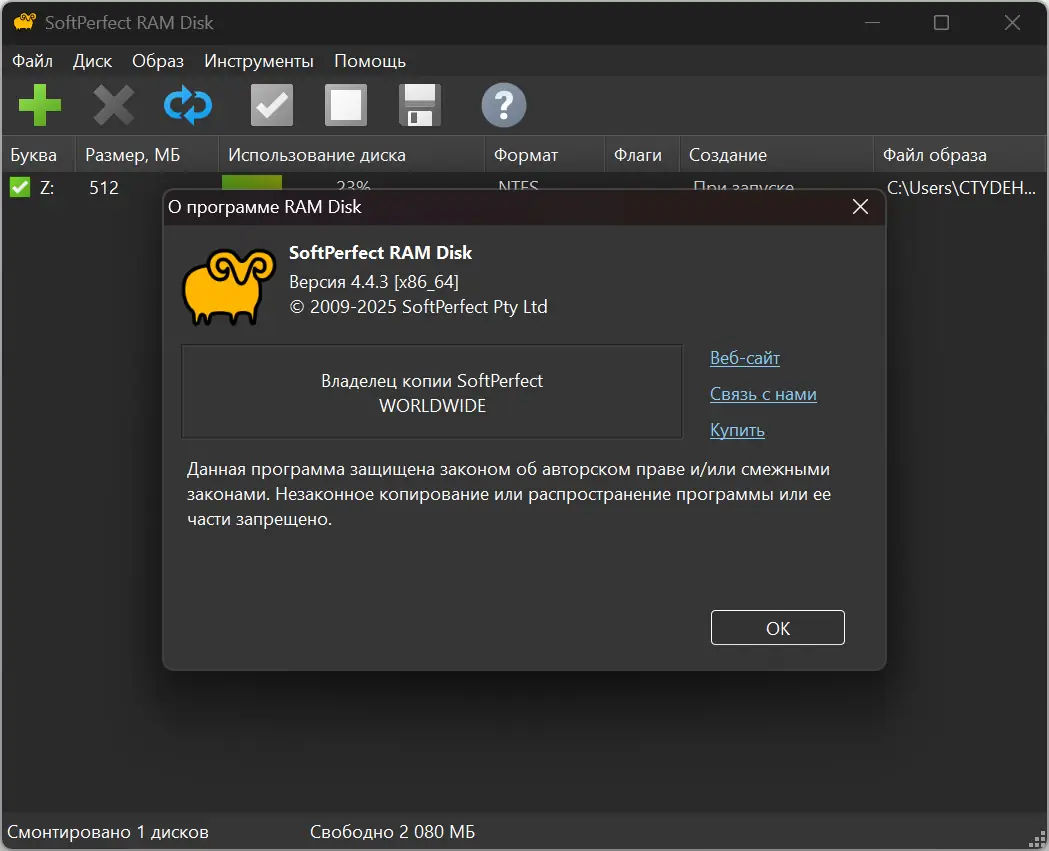Image resolution: width=1049 pixels, height=851 pixels.
Task: Open help via the question mark icon
Action: (x=503, y=104)
